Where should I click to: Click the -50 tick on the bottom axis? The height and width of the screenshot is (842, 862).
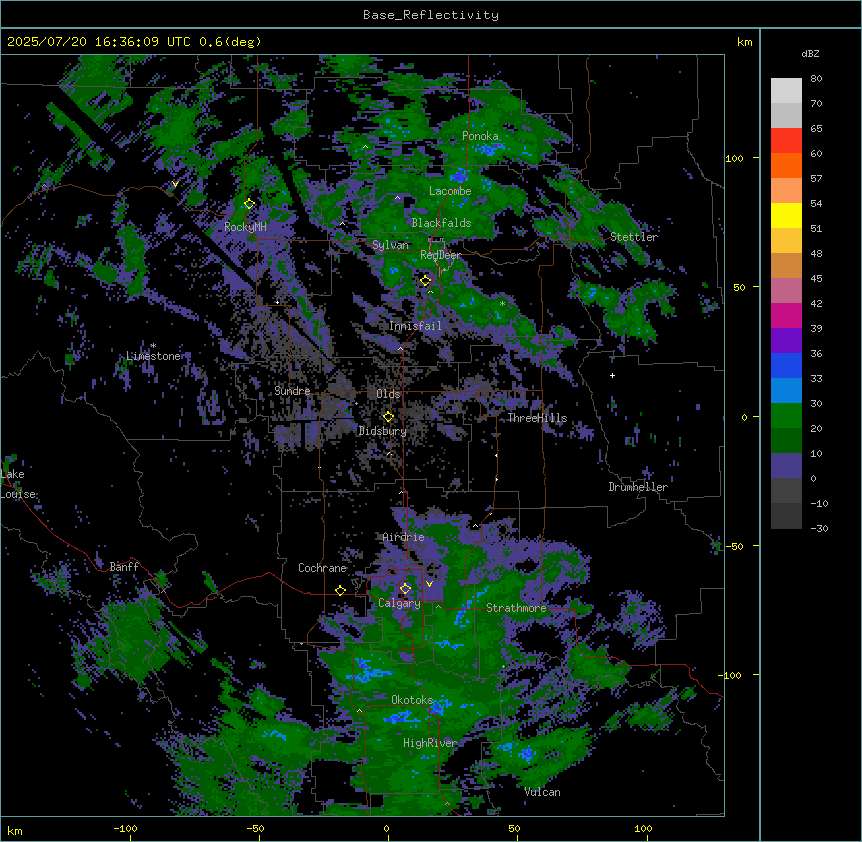256,828
